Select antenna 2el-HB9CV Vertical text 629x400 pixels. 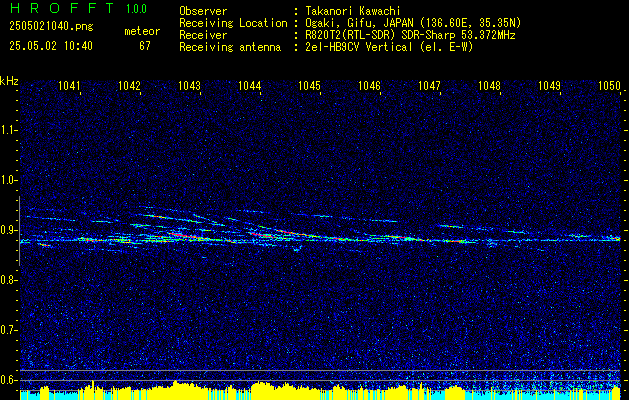click(389, 47)
